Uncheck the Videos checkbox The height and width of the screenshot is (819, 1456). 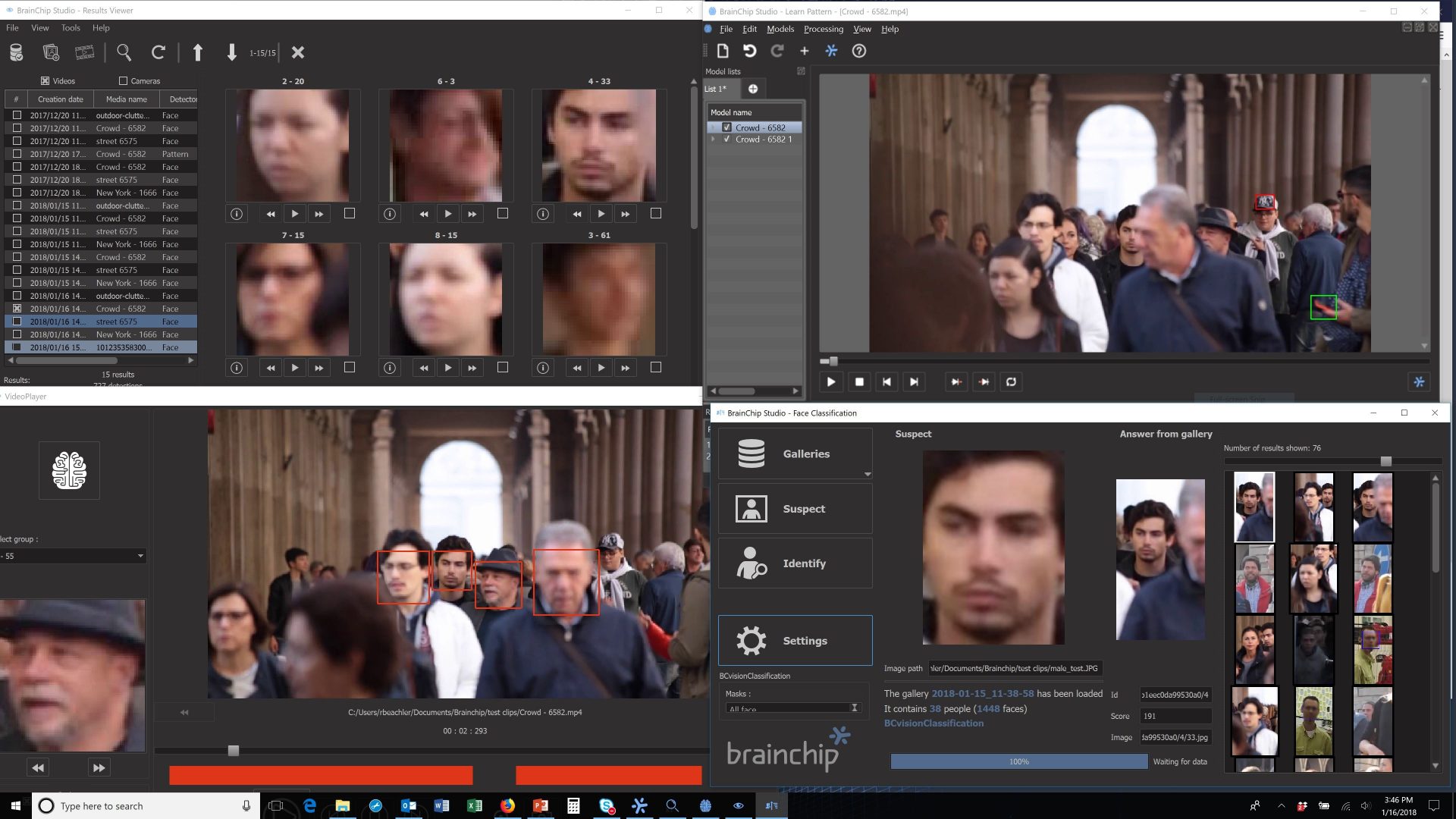pyautogui.click(x=45, y=80)
